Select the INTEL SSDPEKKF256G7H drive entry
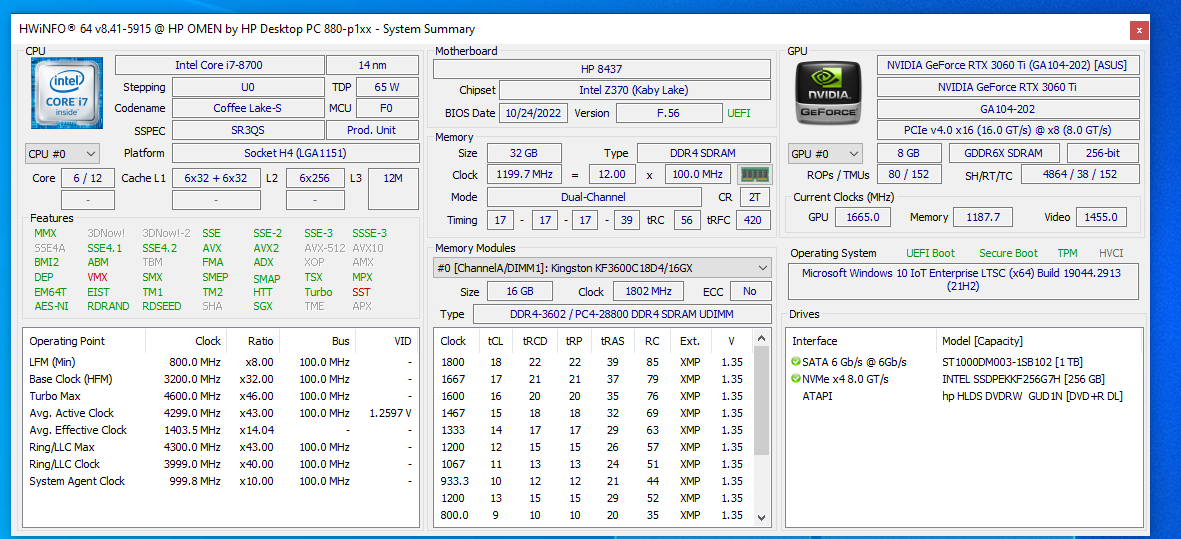Screen dimensions: 1181x539 point(1022,379)
